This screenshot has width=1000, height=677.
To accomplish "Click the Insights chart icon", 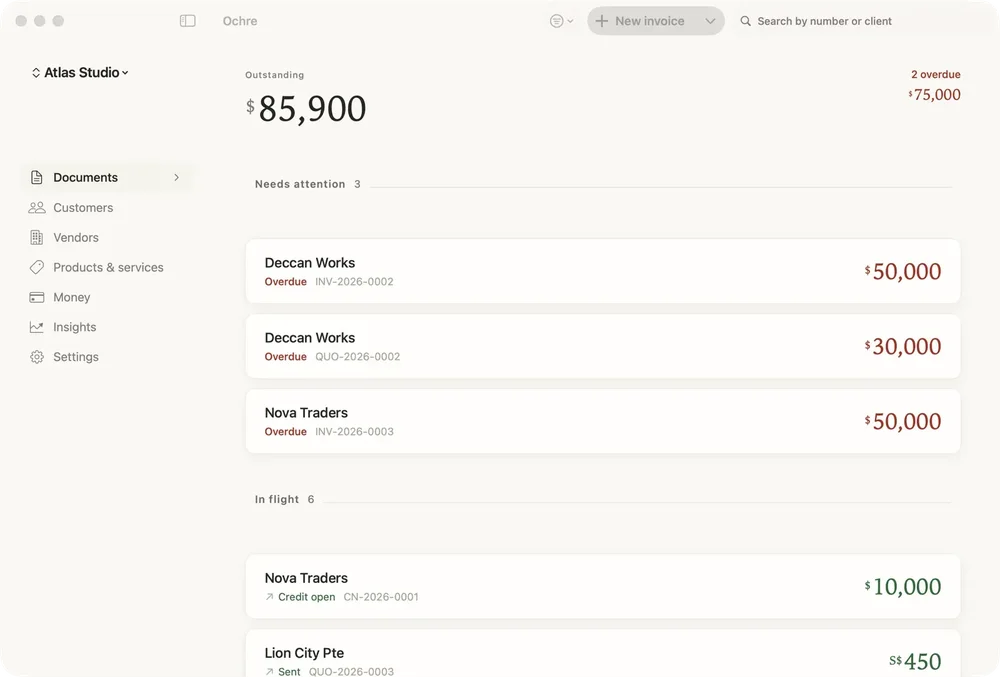I will pyautogui.click(x=37, y=327).
